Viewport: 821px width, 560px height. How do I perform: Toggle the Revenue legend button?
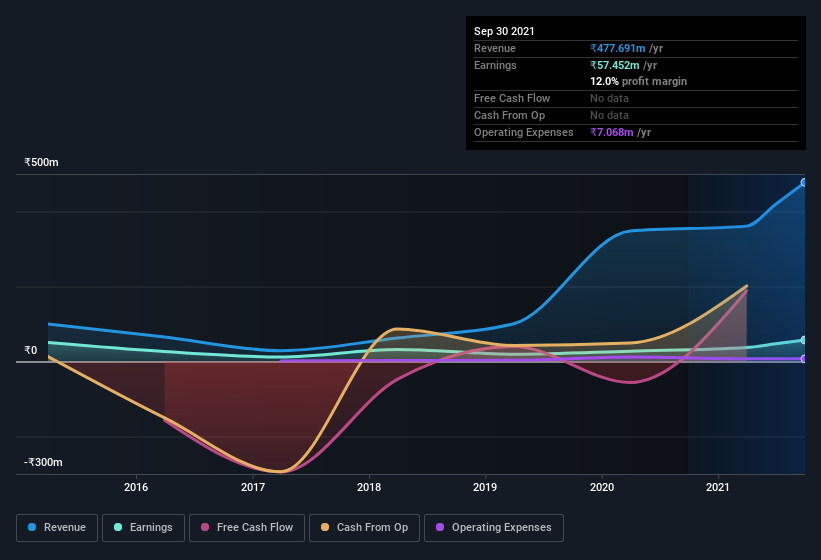click(x=57, y=528)
